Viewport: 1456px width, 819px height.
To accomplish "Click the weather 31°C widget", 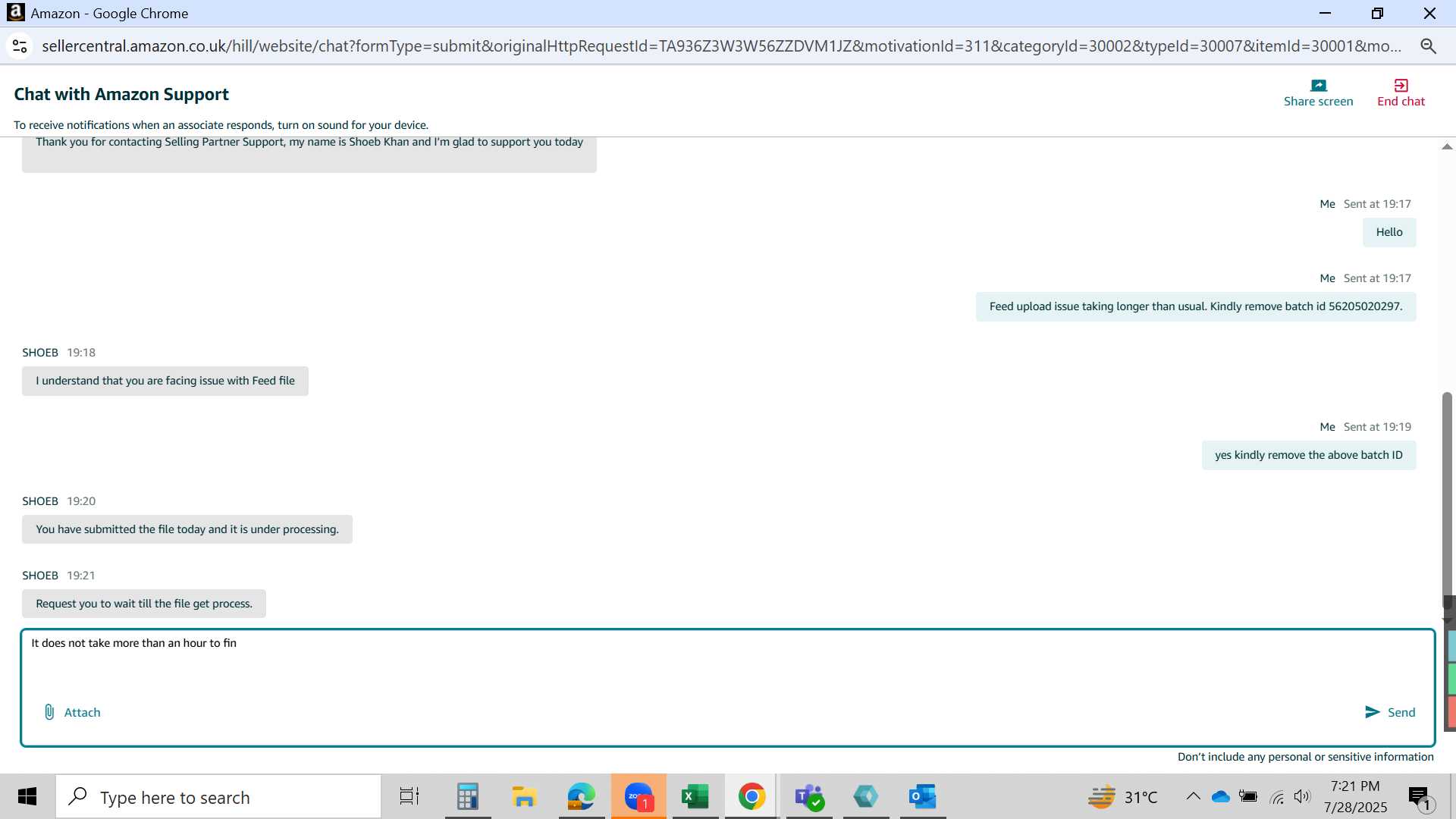I will click(x=1122, y=797).
